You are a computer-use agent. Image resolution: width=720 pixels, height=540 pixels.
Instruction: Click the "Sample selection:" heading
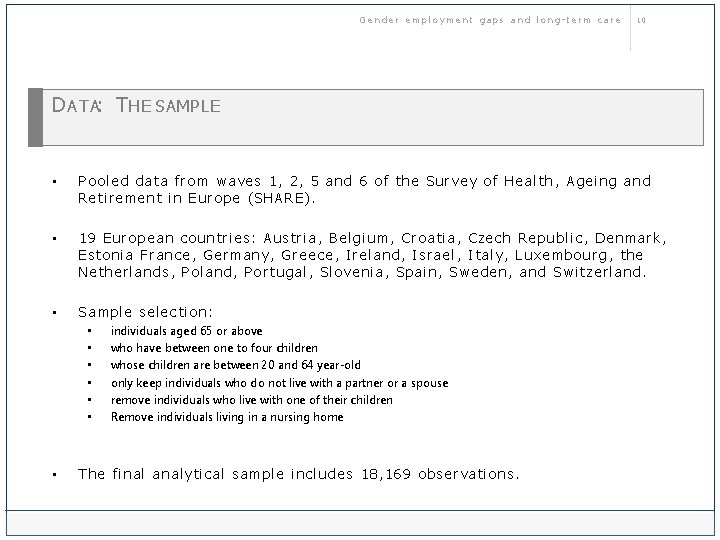click(145, 312)
